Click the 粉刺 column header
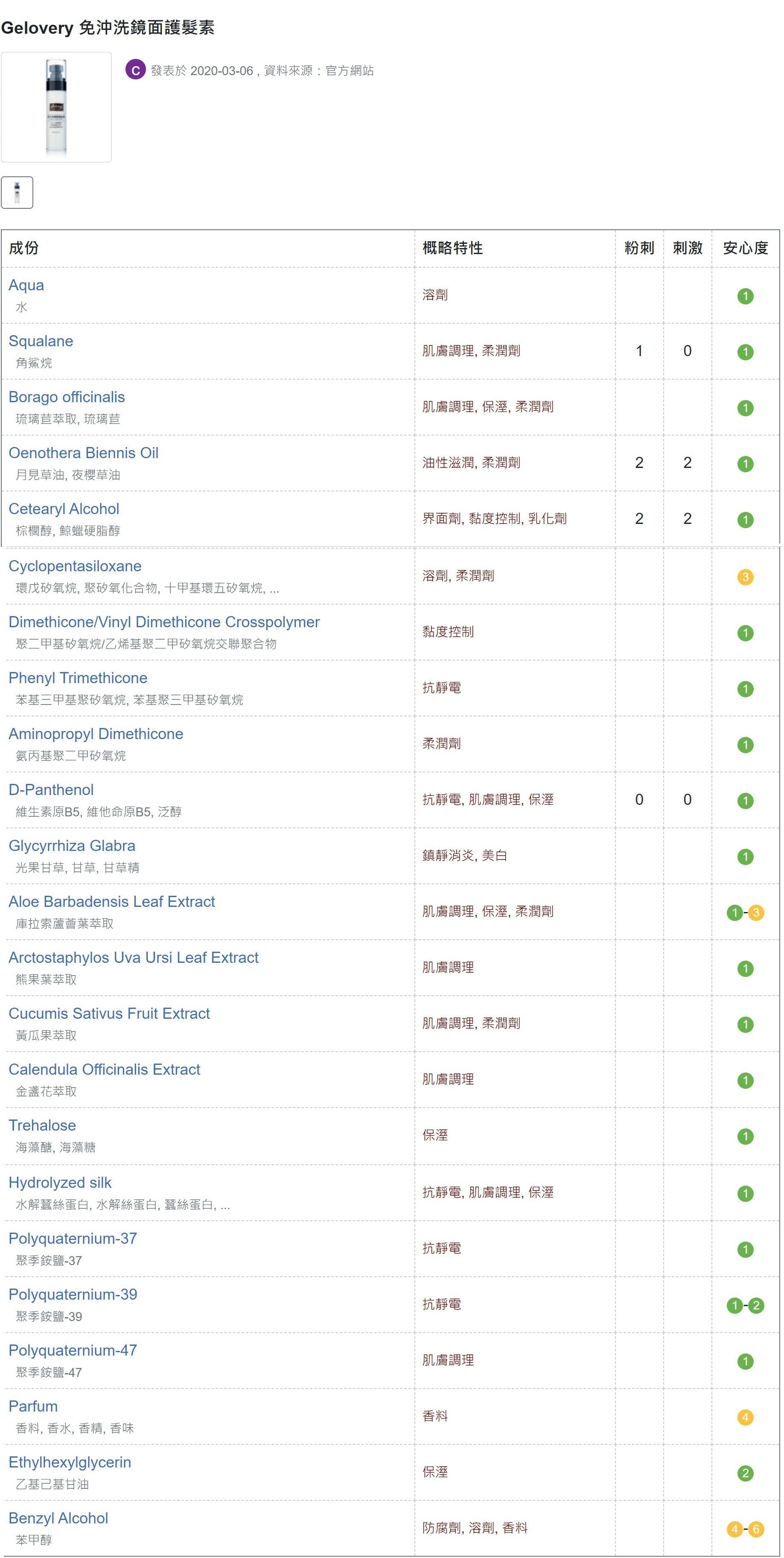784x1558 pixels. 639,248
